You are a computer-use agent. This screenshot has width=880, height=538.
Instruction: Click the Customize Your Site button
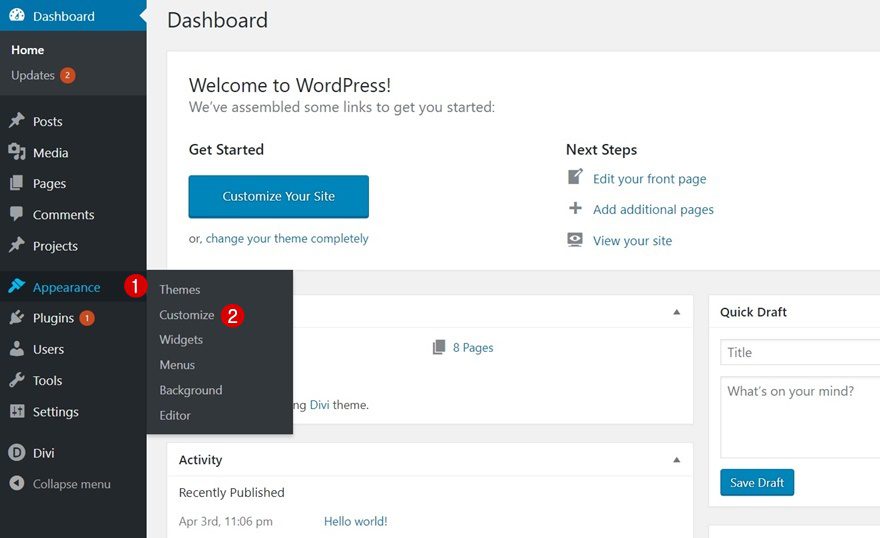278,197
